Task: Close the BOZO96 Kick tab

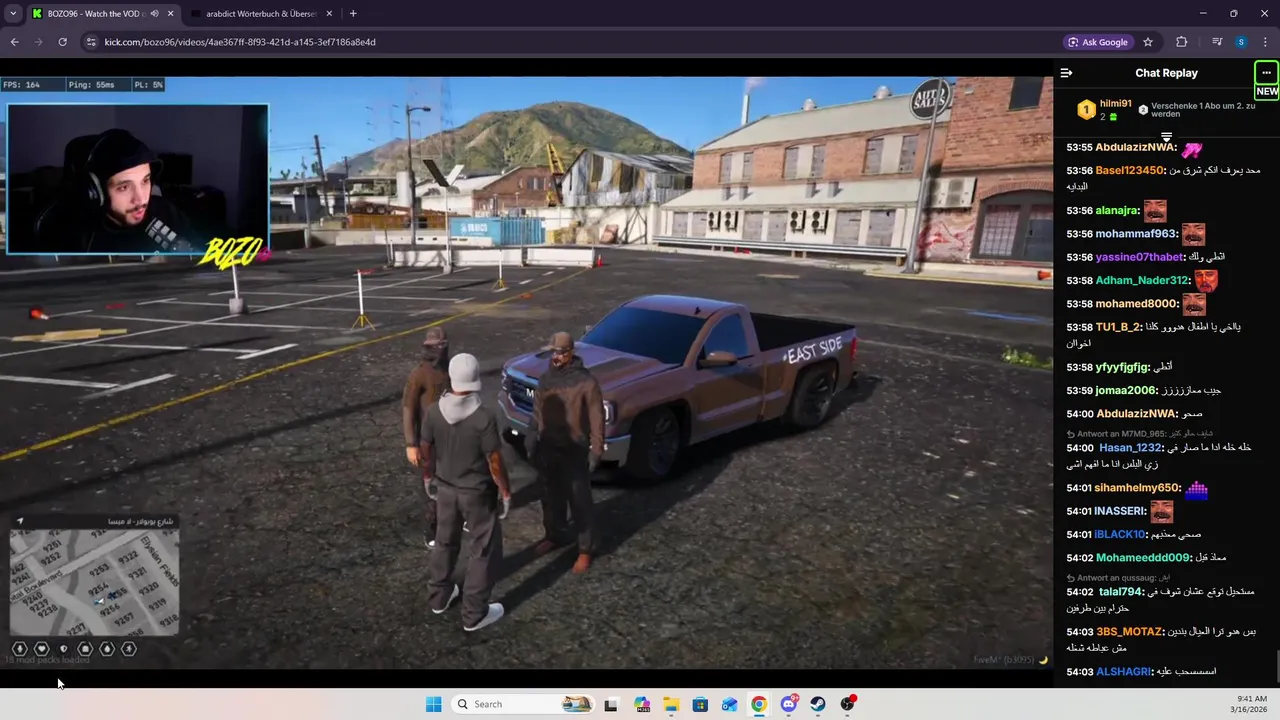Action: [x=170, y=14]
